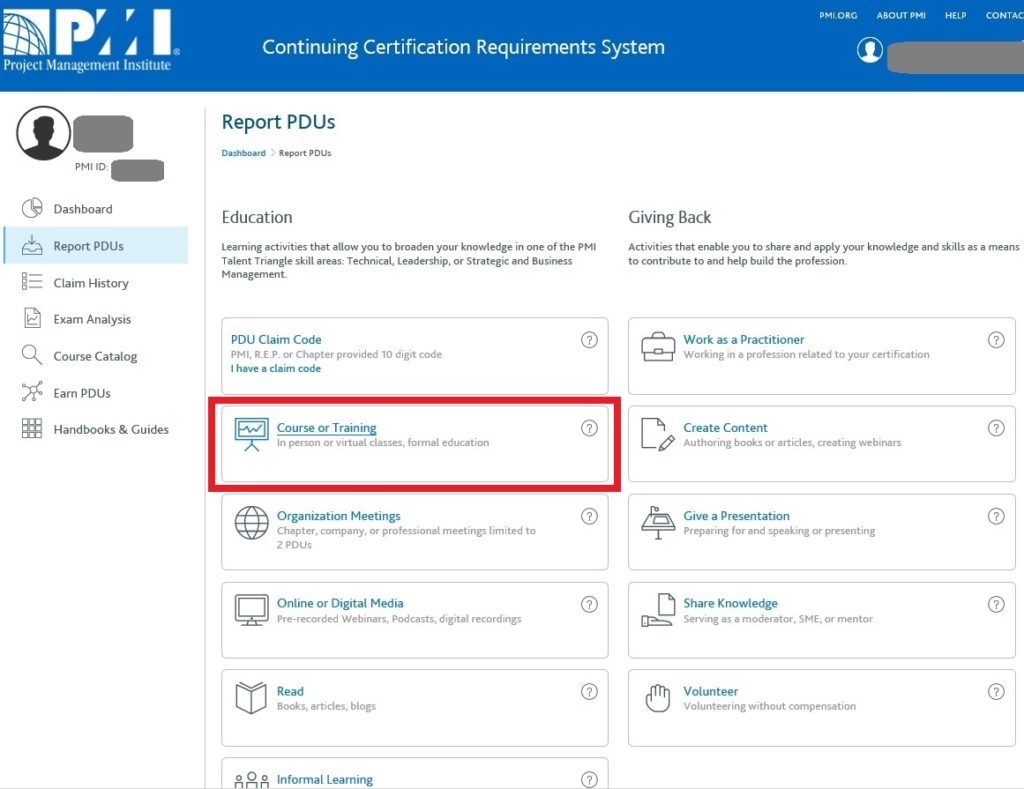Open the Organization Meetings link

click(x=338, y=516)
